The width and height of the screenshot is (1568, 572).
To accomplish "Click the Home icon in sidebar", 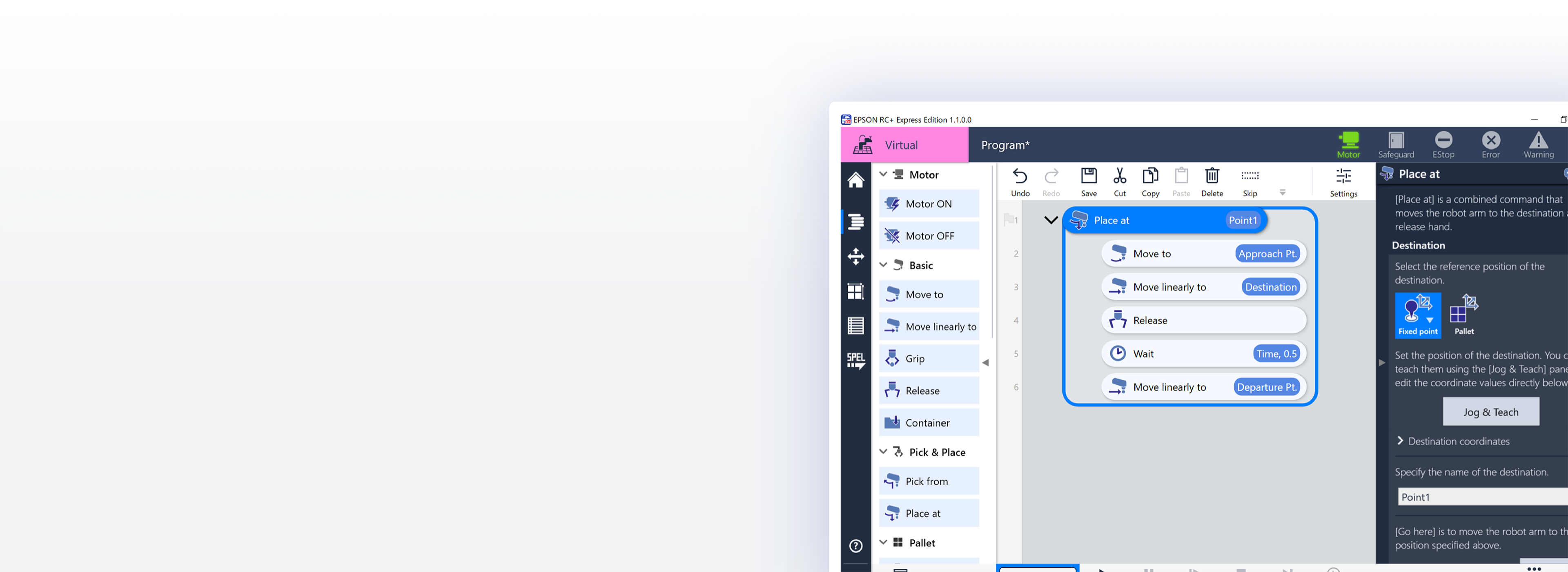I will 855,180.
